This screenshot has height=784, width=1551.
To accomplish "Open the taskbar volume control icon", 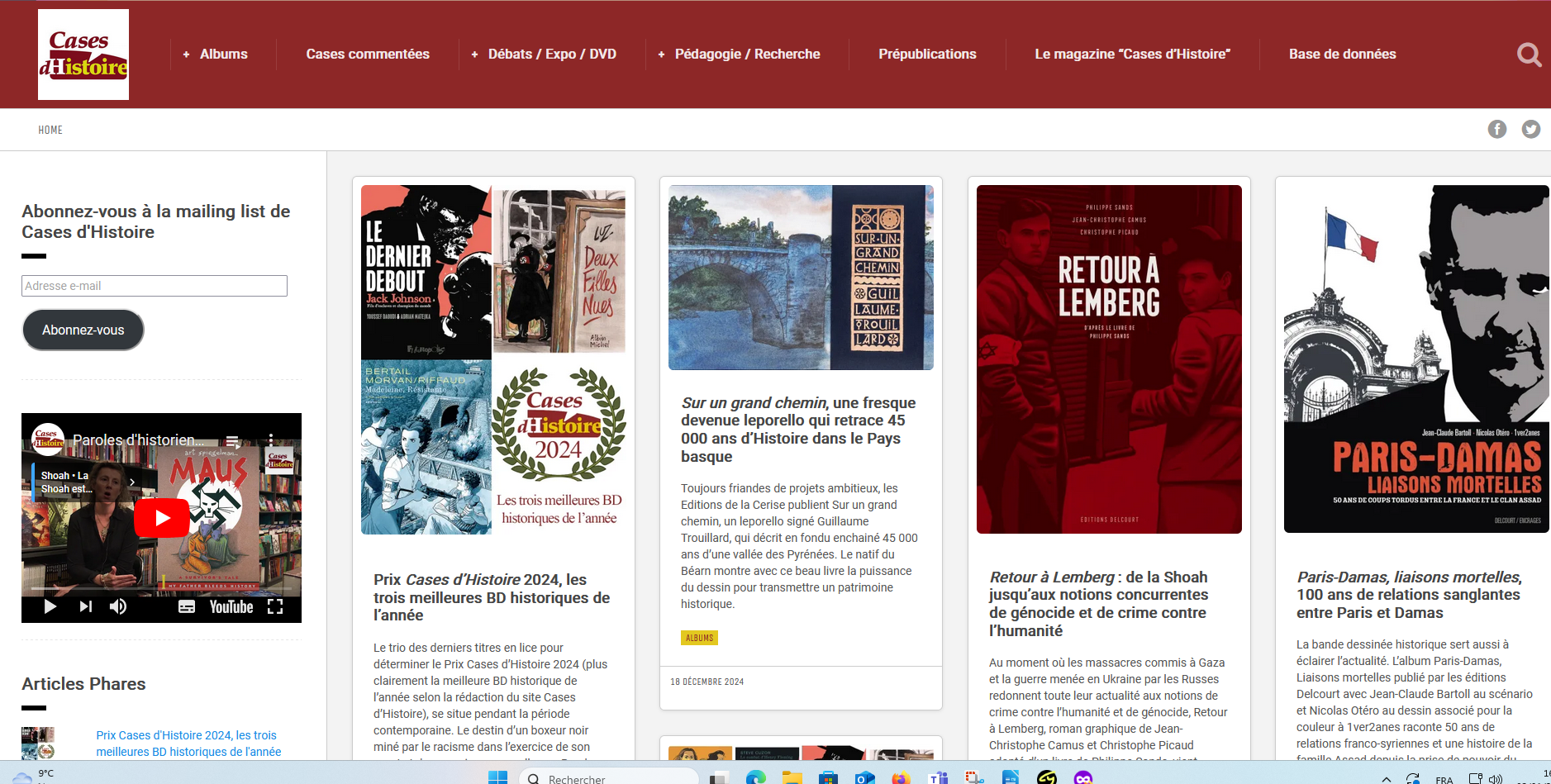I will point(1496,779).
